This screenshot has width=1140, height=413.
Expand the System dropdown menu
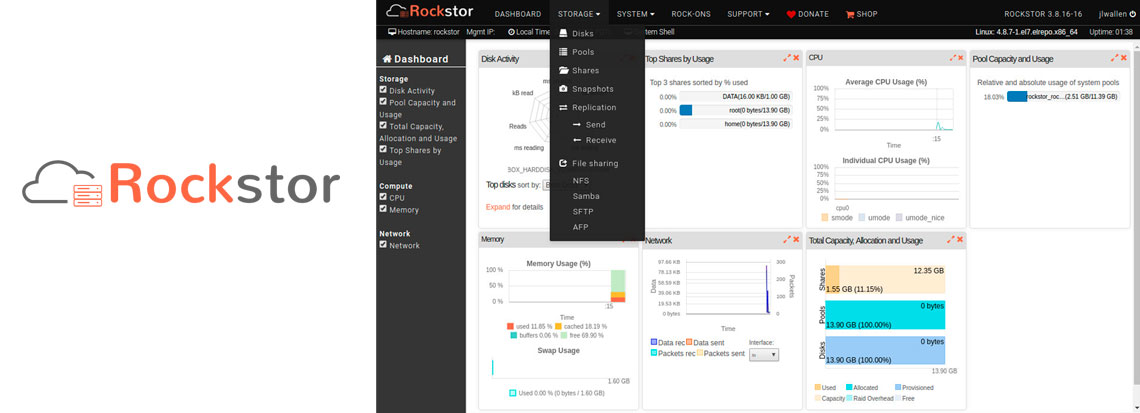coord(635,14)
